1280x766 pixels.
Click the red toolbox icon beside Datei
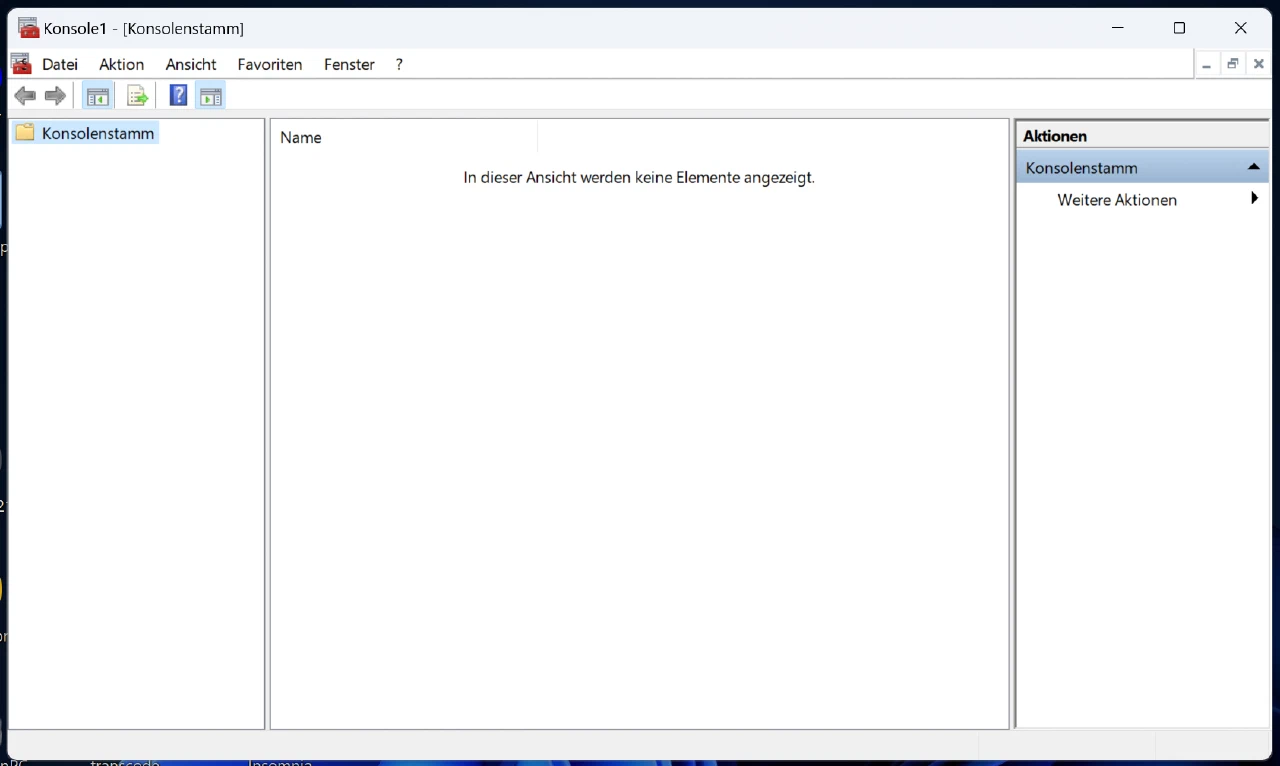click(21, 64)
